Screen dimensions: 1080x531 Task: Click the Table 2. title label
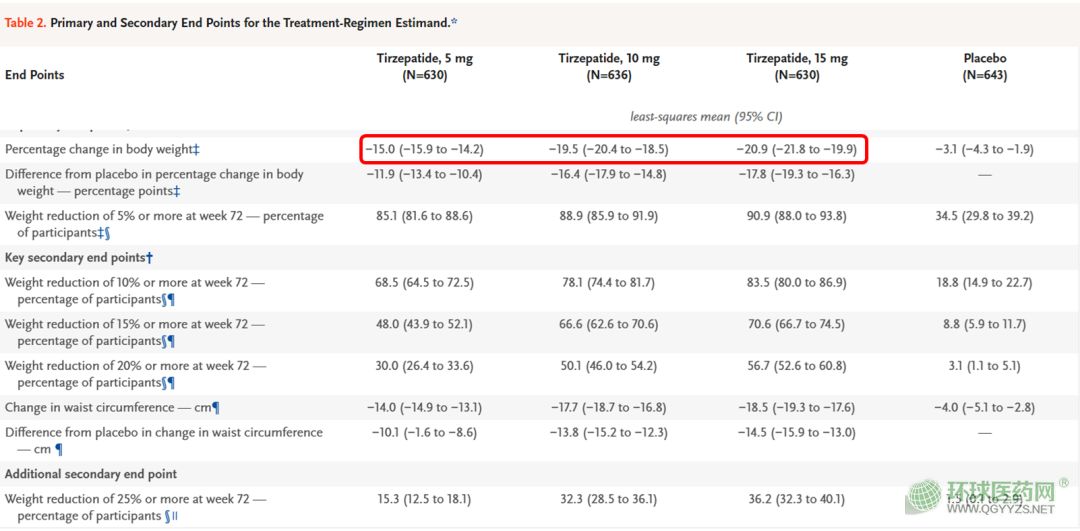point(24,22)
